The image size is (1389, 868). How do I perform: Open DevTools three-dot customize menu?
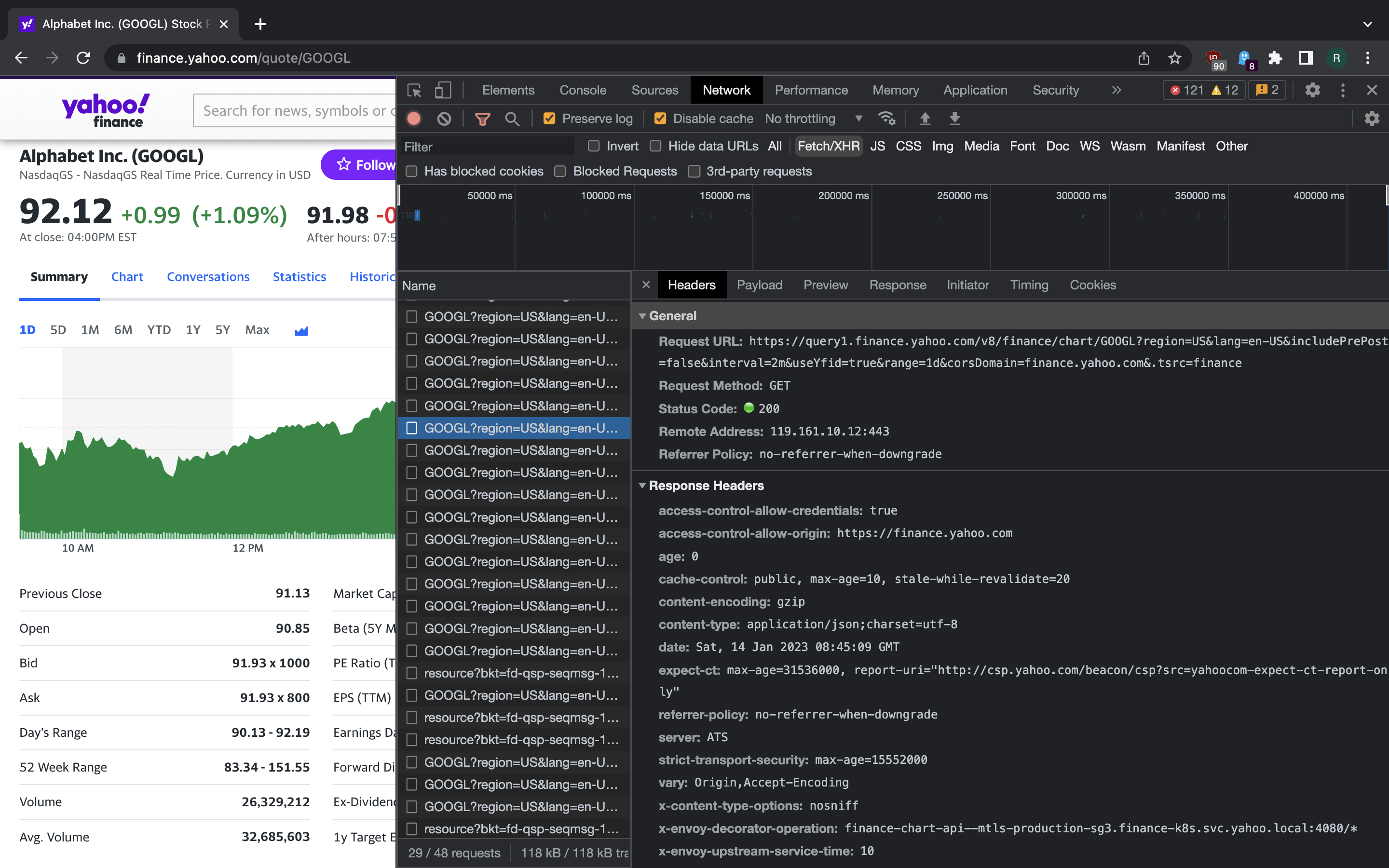coord(1343,90)
